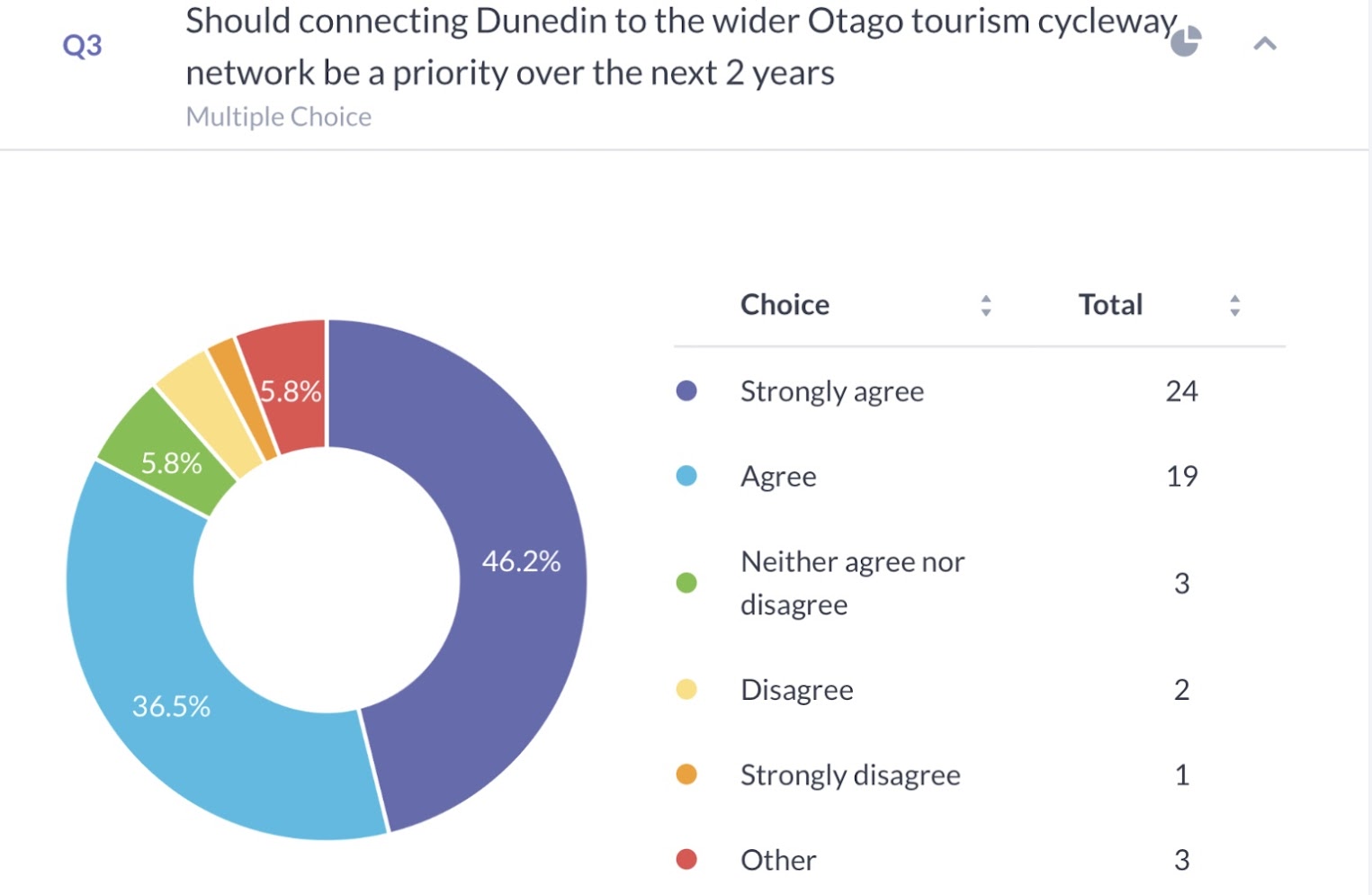Viewport: 1372px width, 895px height.
Task: Click the orange Strongly disagree legend dot
Action: coord(686,774)
